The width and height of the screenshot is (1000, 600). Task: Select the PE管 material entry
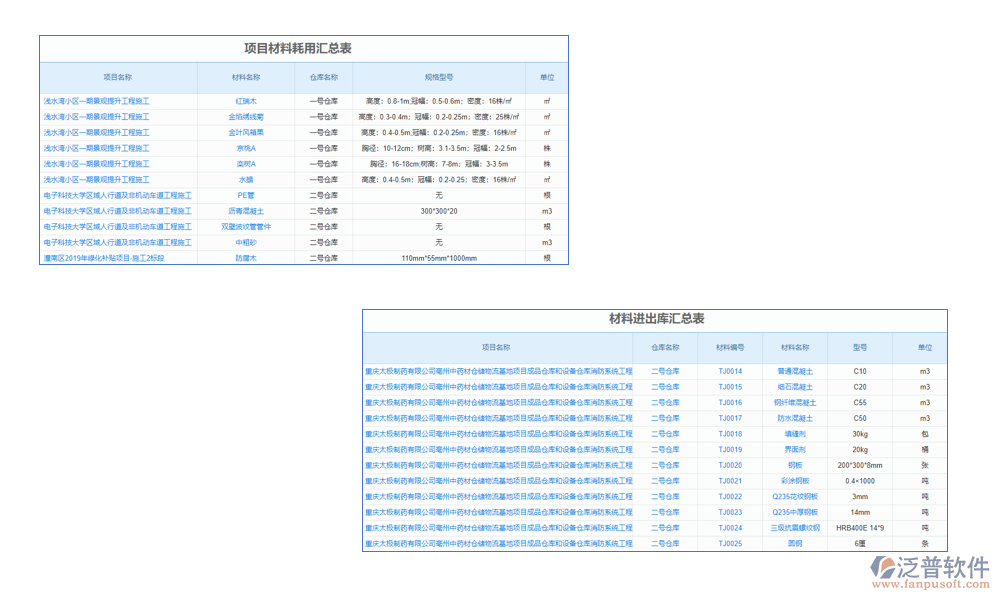pyautogui.click(x=246, y=195)
